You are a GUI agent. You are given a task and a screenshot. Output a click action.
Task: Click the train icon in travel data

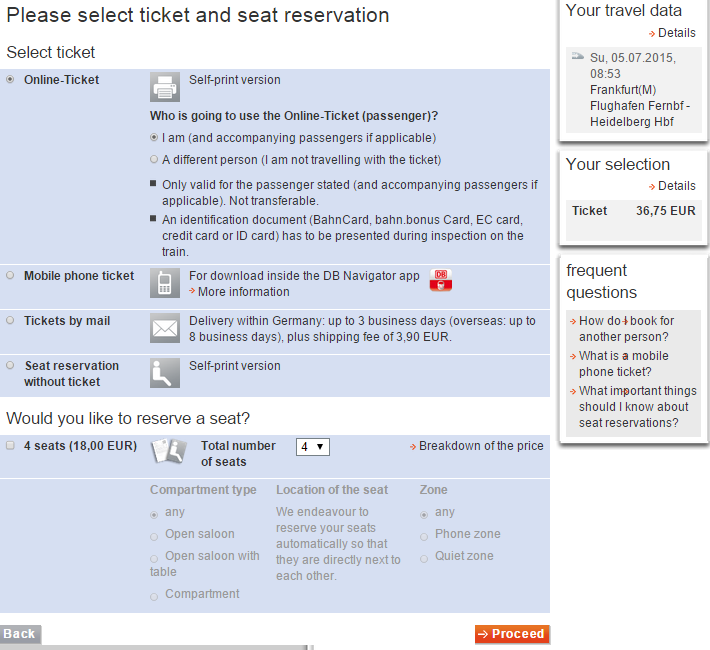pyautogui.click(x=577, y=56)
